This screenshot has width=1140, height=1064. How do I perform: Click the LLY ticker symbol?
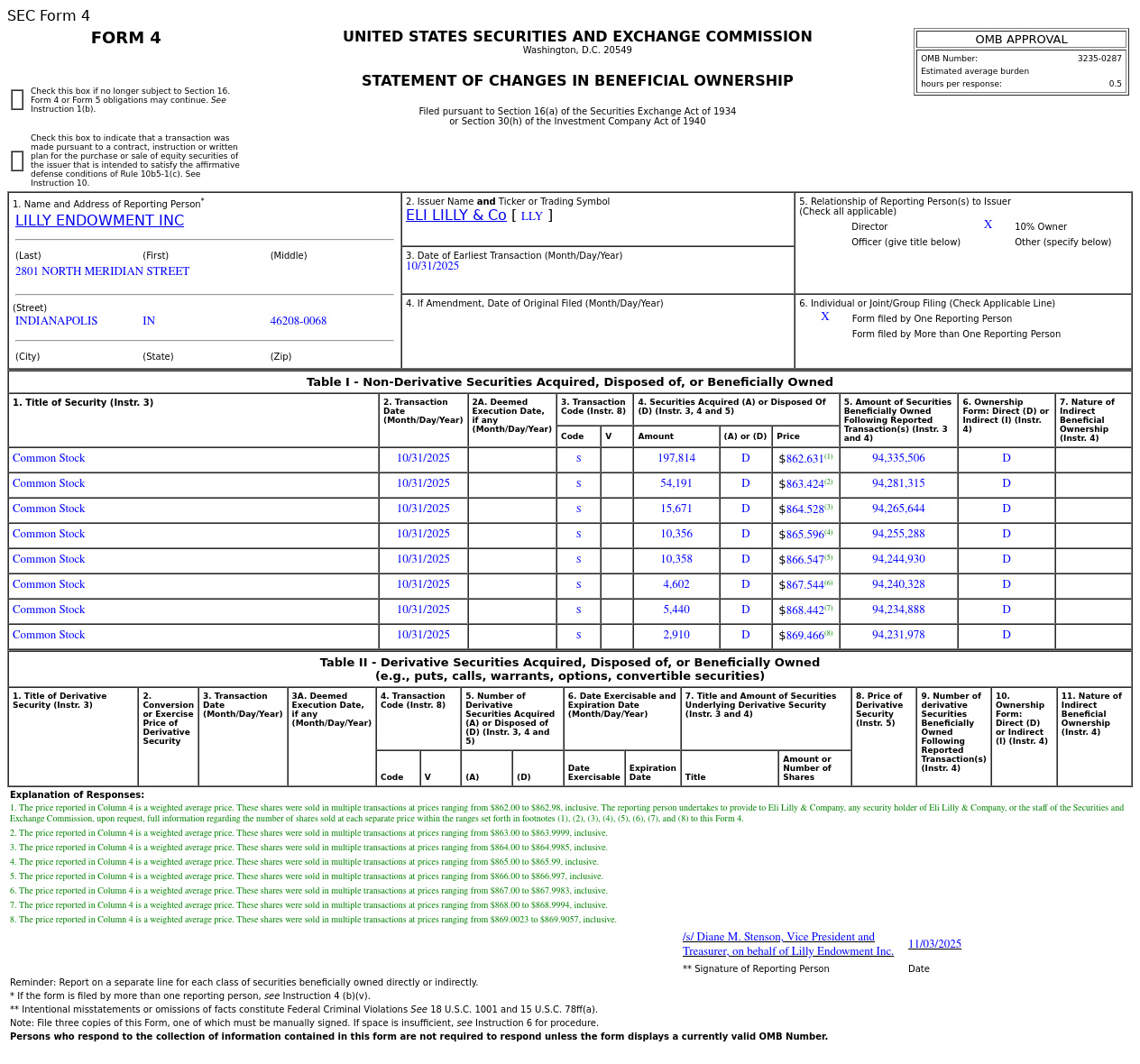coord(531,216)
